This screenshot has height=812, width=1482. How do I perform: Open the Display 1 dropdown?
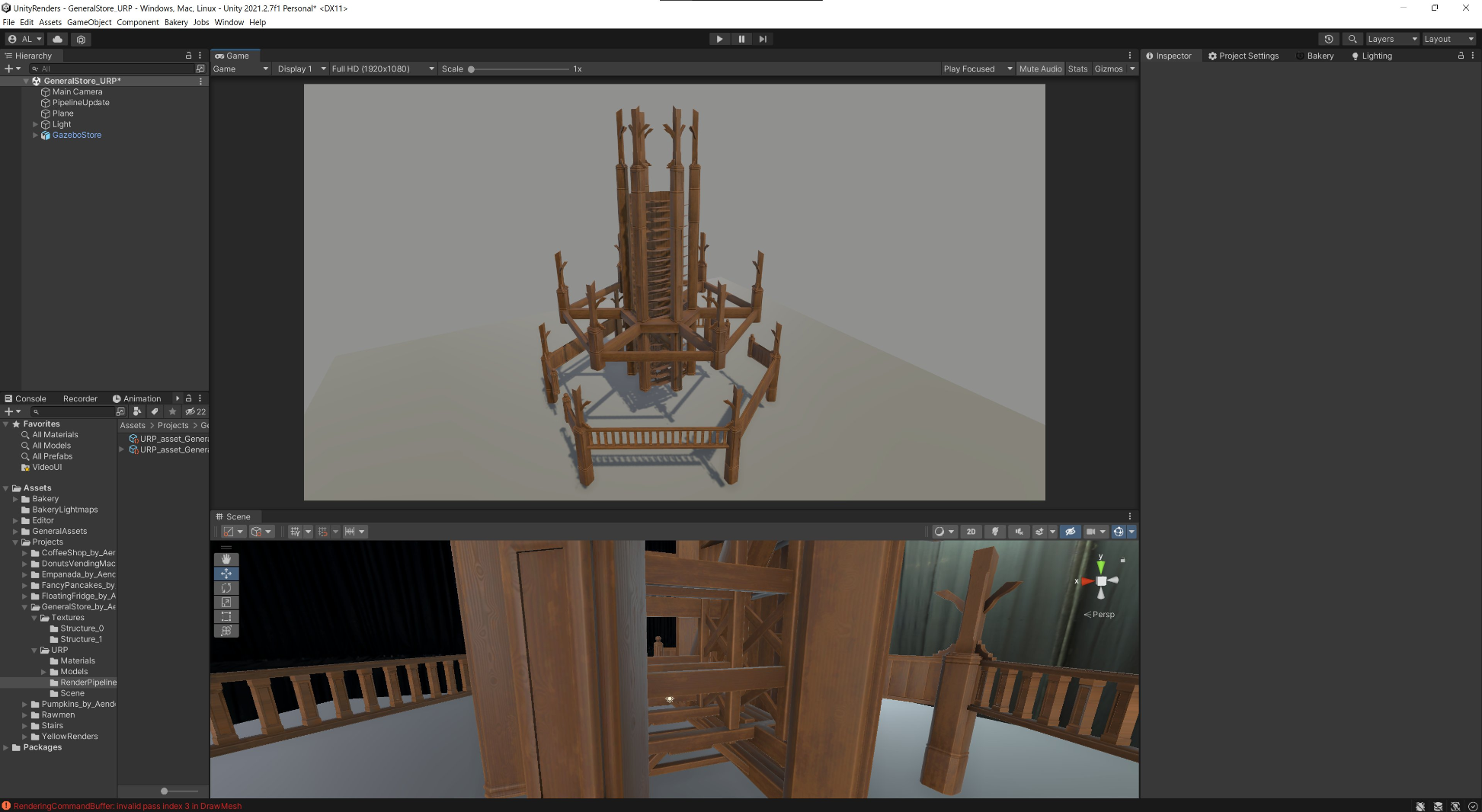301,69
